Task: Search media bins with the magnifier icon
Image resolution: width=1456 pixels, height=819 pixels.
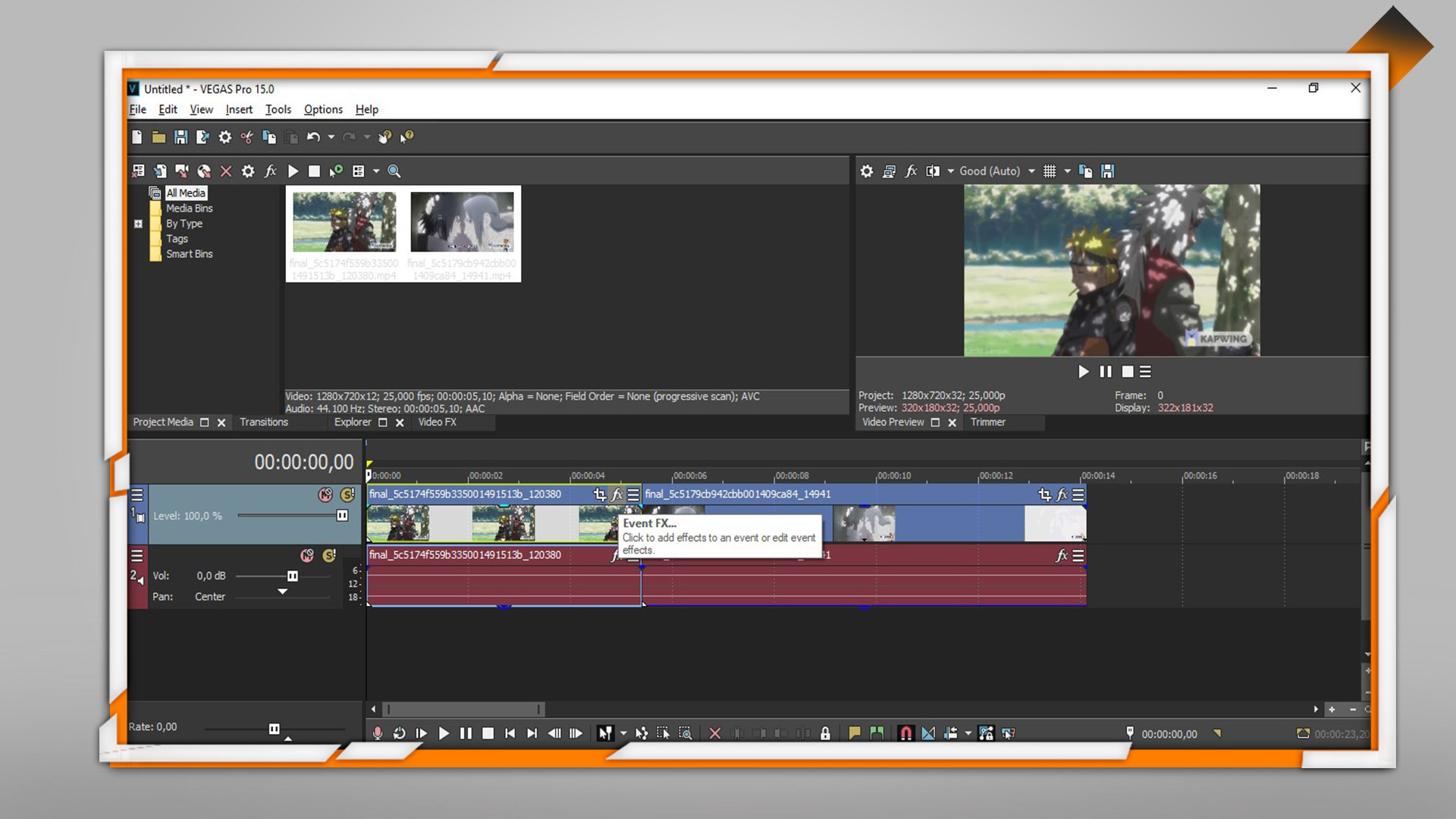Action: tap(394, 171)
